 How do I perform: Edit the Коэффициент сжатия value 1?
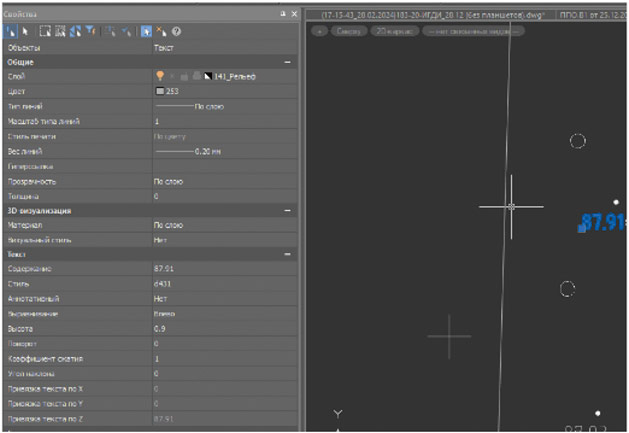point(225,359)
